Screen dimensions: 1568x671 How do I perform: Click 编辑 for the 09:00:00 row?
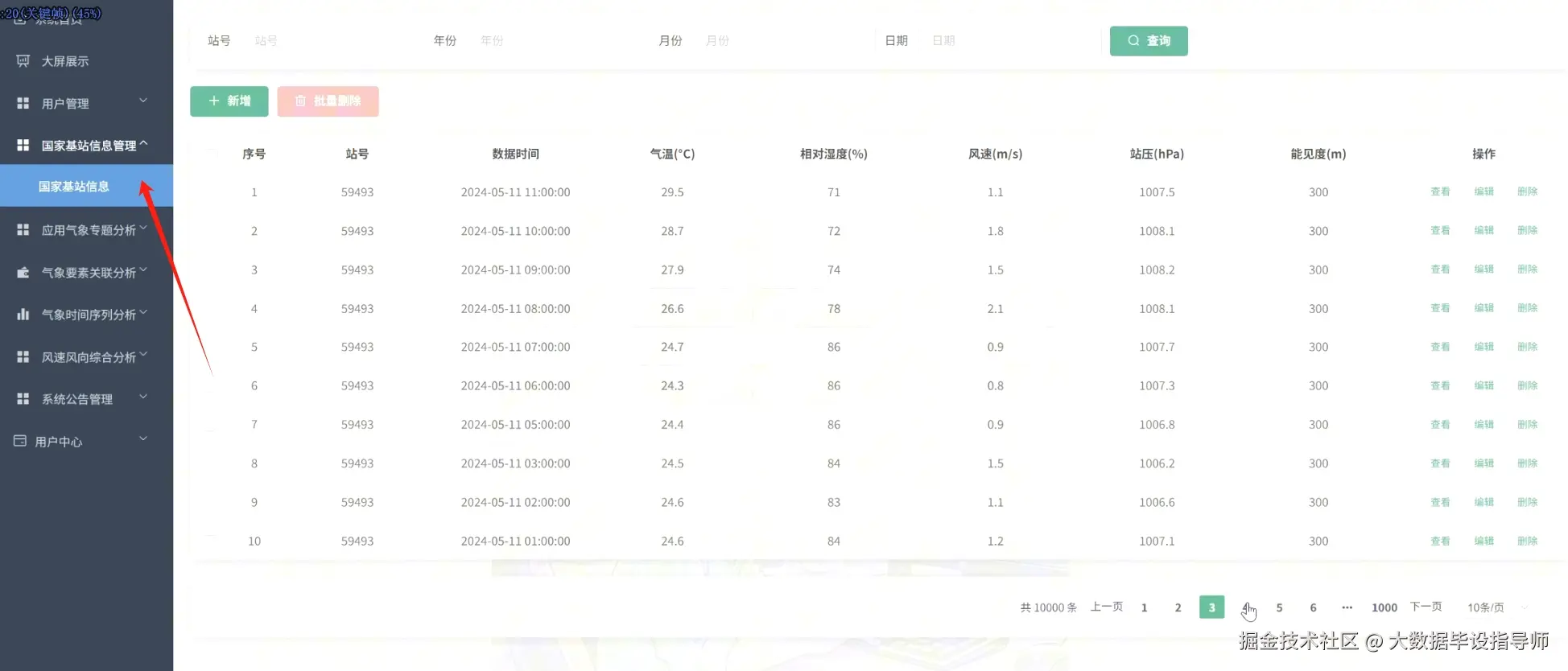tap(1483, 269)
